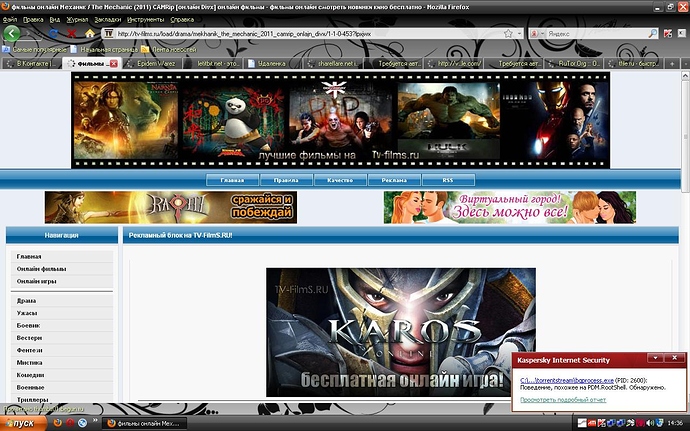This screenshot has width=690, height=431.
Task: Open the address bar history dropdown arrow
Action: pos(519,33)
